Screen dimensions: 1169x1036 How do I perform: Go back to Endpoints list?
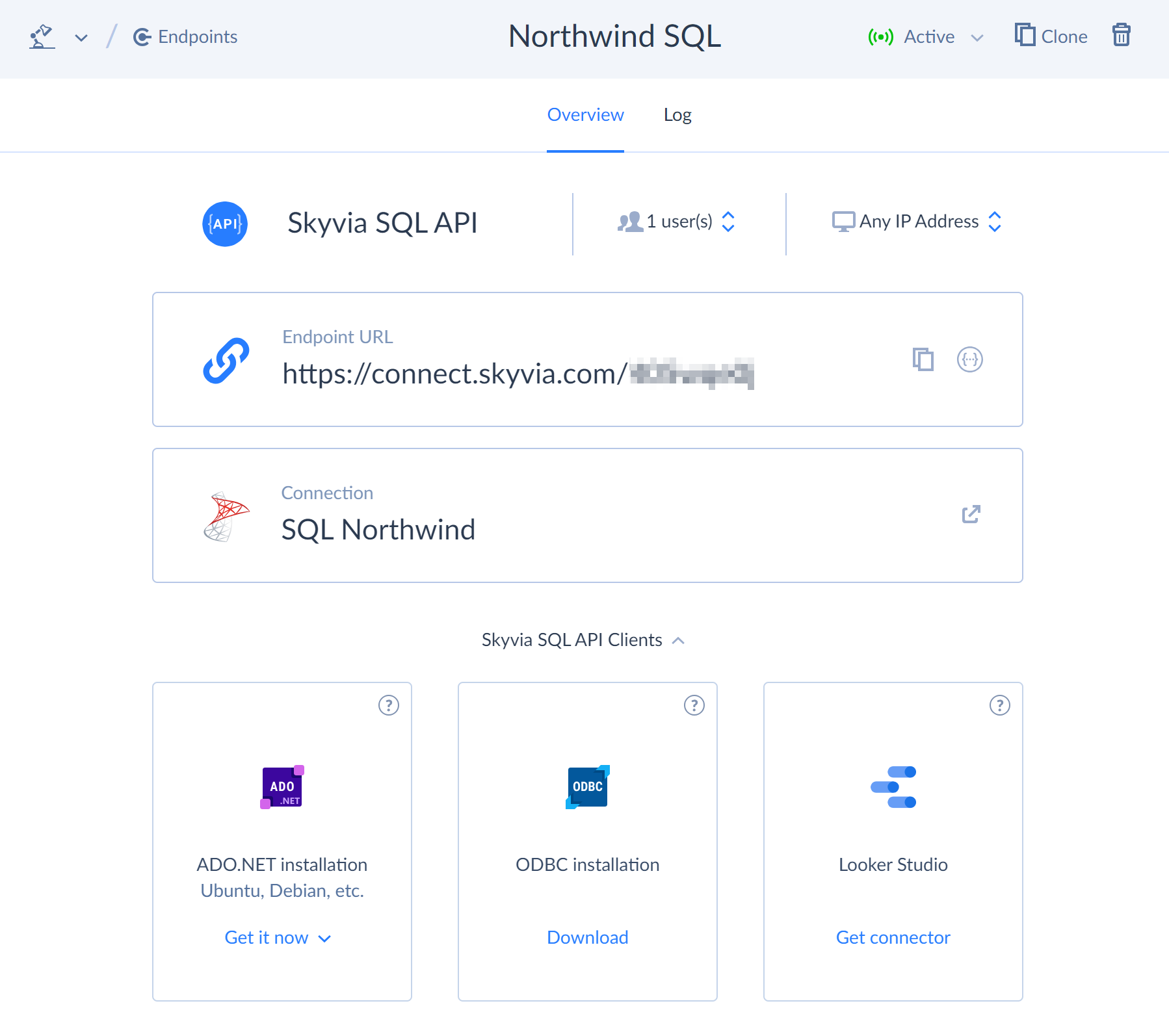click(185, 37)
